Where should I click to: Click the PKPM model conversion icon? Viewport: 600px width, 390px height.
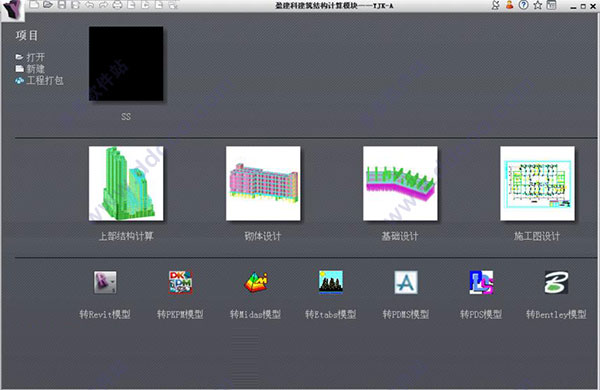(180, 282)
